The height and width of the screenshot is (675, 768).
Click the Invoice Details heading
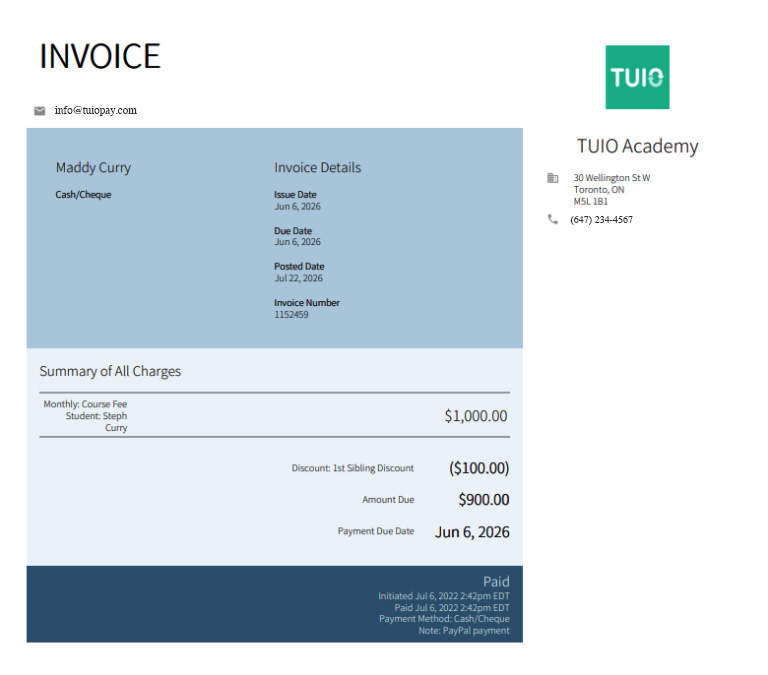click(x=317, y=168)
